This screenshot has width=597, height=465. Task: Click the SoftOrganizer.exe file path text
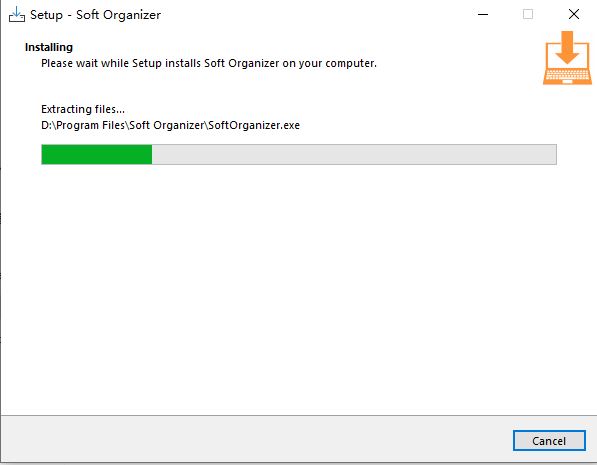[x=170, y=125]
